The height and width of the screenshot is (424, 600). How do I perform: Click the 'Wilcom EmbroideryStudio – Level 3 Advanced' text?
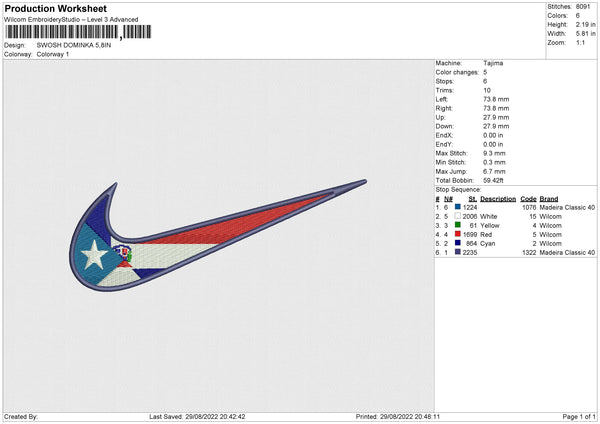pyautogui.click(x=71, y=20)
